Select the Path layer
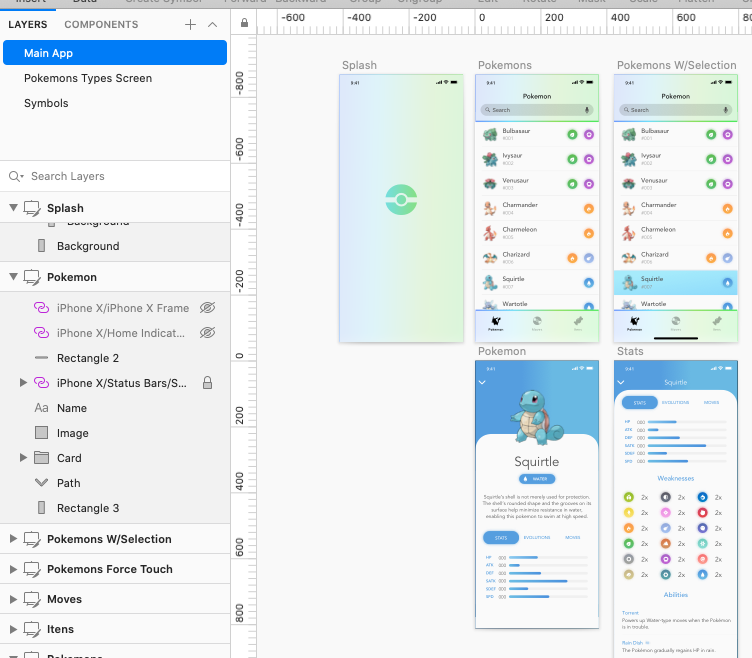752x658 pixels. click(x=69, y=483)
